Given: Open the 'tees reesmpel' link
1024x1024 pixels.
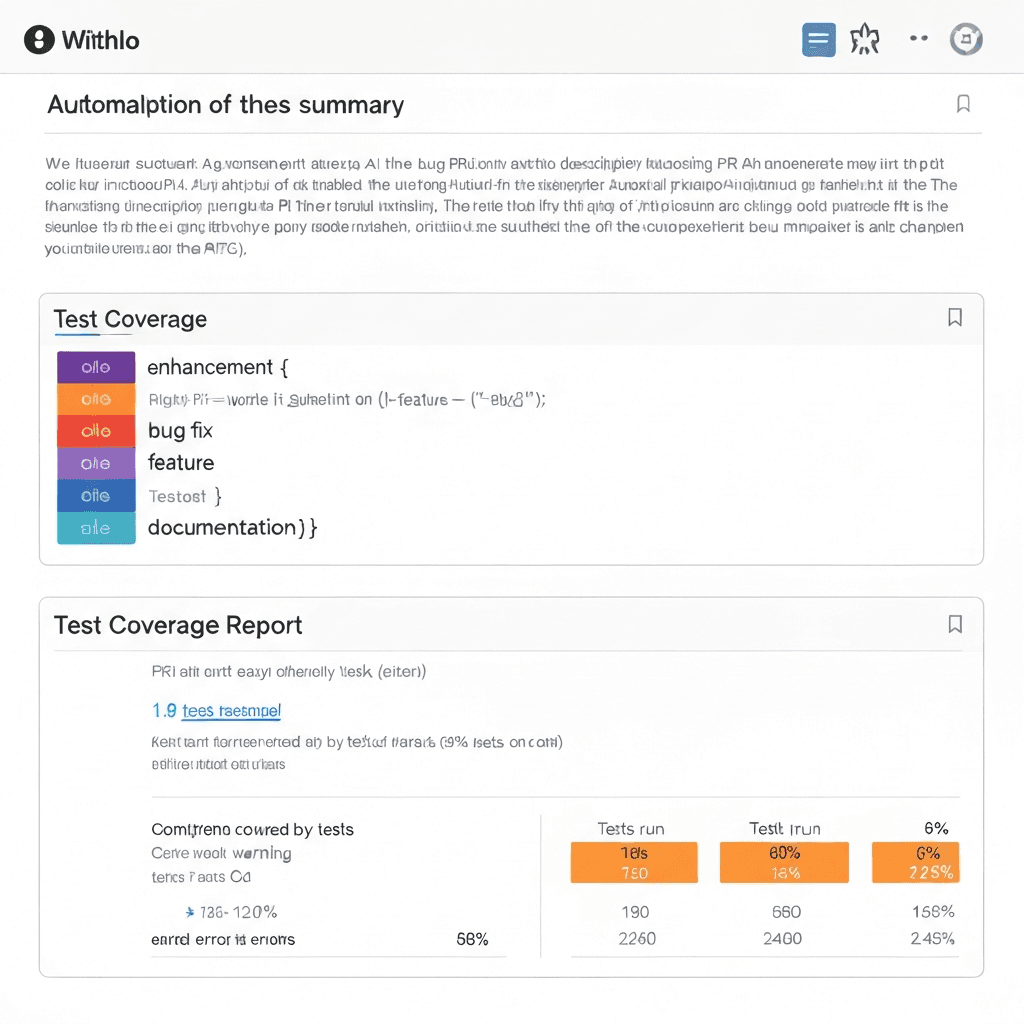Looking at the screenshot, I should 230,711.
